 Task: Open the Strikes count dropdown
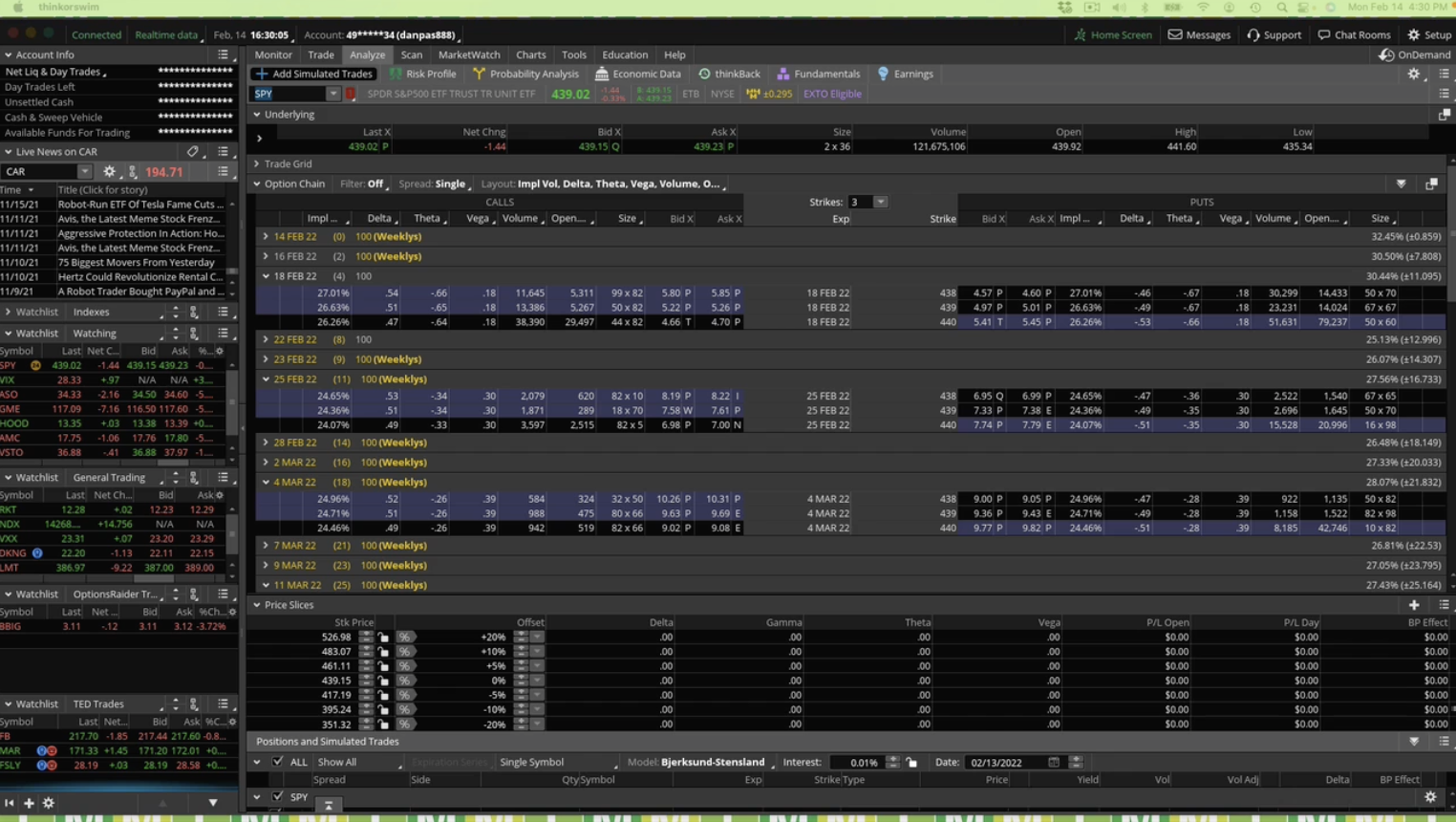(881, 202)
